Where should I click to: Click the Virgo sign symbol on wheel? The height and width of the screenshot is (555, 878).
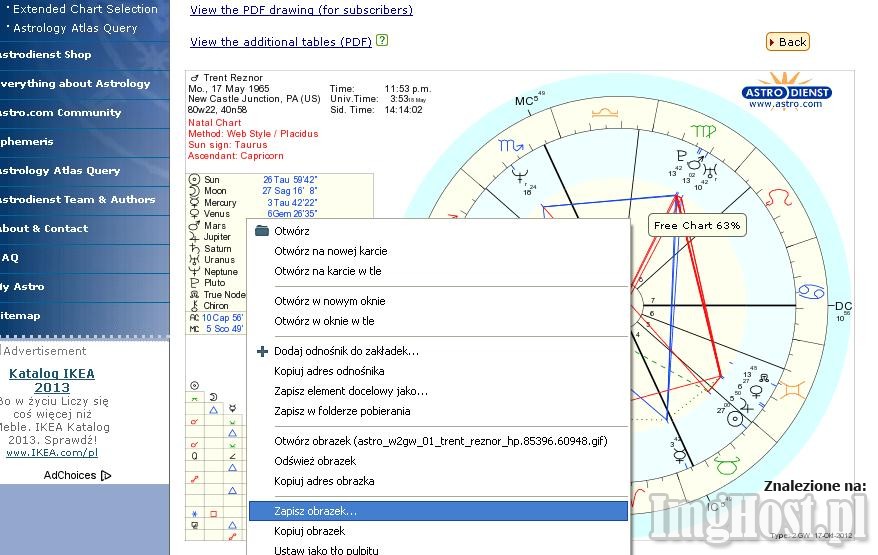703,132
